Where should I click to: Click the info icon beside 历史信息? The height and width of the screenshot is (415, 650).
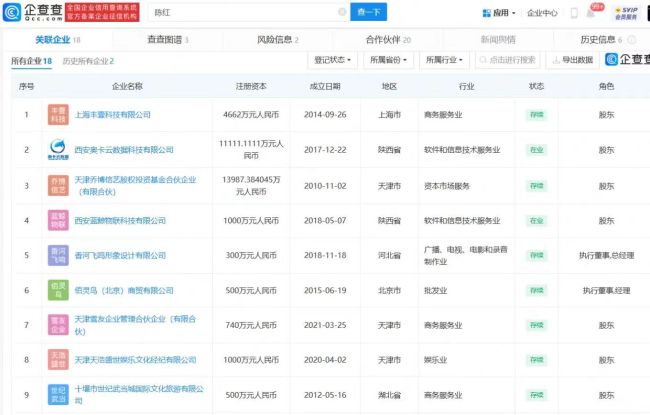tap(631, 40)
